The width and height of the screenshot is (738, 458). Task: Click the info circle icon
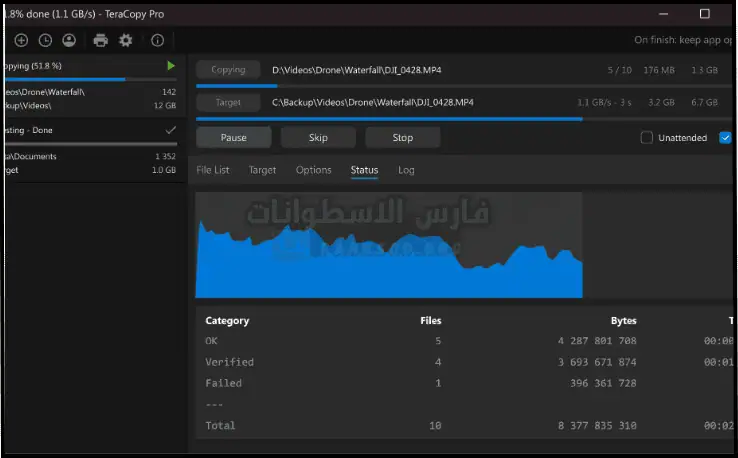[x=157, y=40]
